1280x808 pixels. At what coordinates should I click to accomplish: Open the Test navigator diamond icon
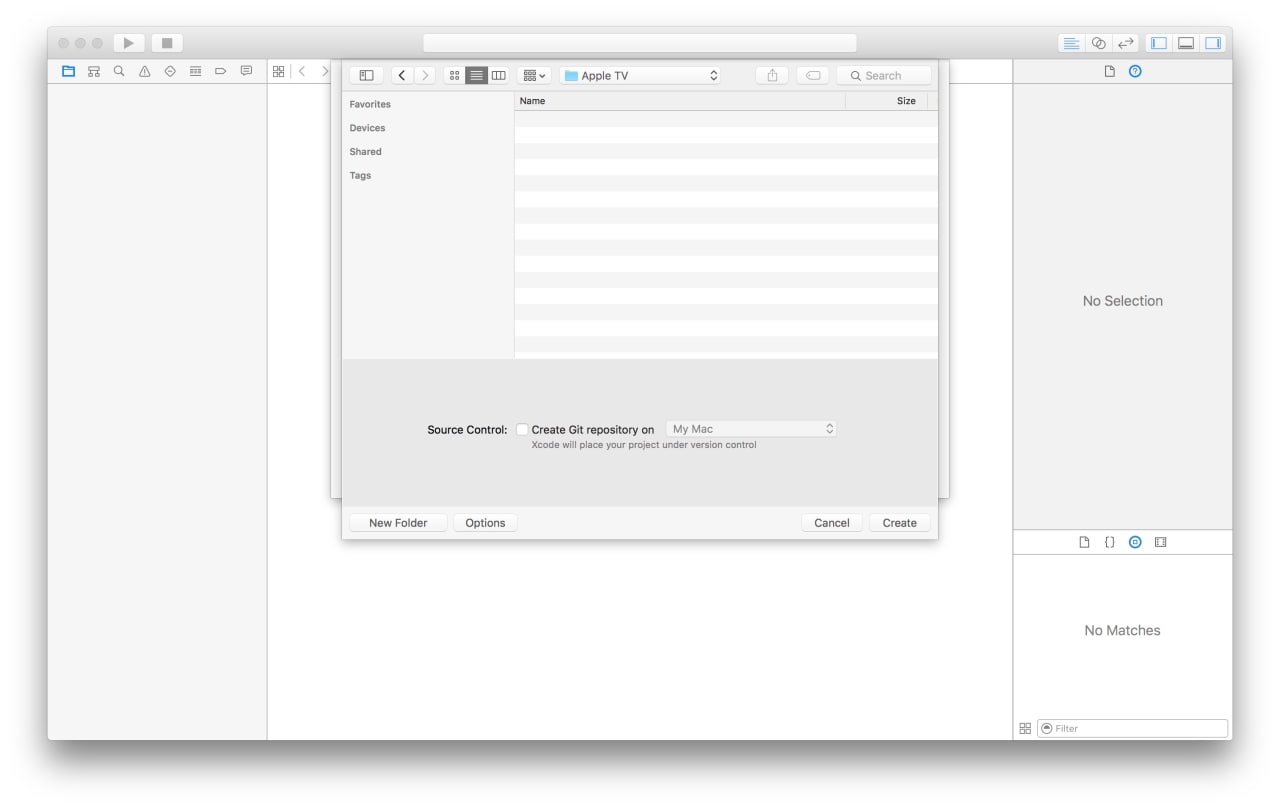tap(170, 71)
